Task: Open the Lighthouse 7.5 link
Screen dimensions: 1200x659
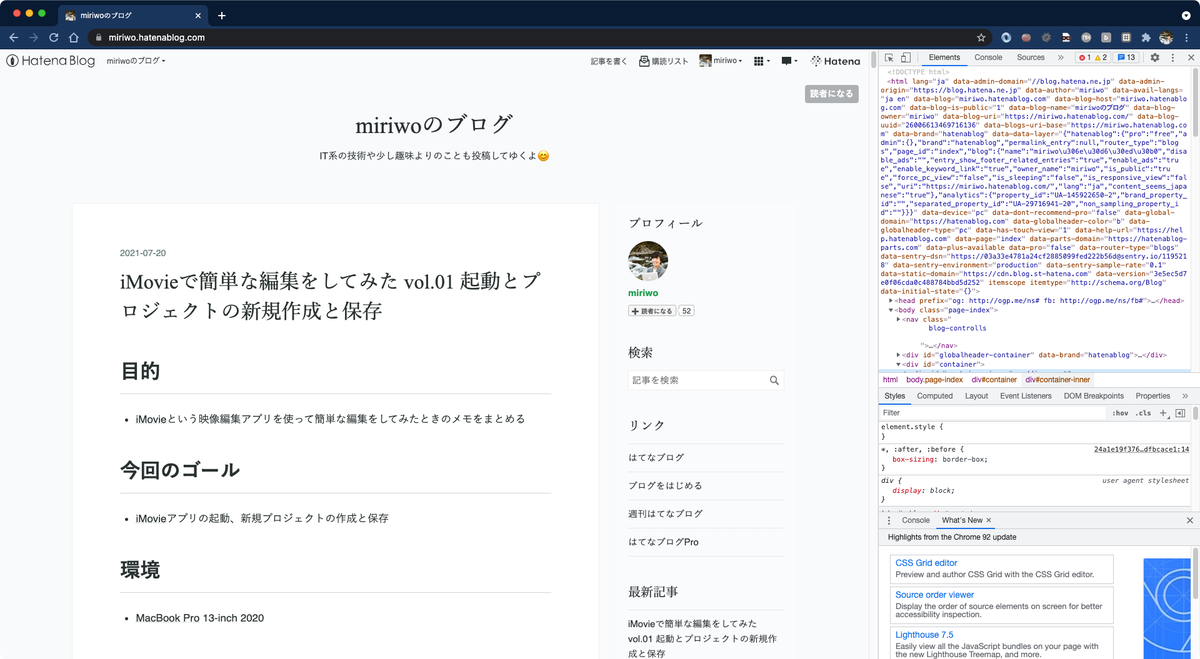Action: pos(924,634)
